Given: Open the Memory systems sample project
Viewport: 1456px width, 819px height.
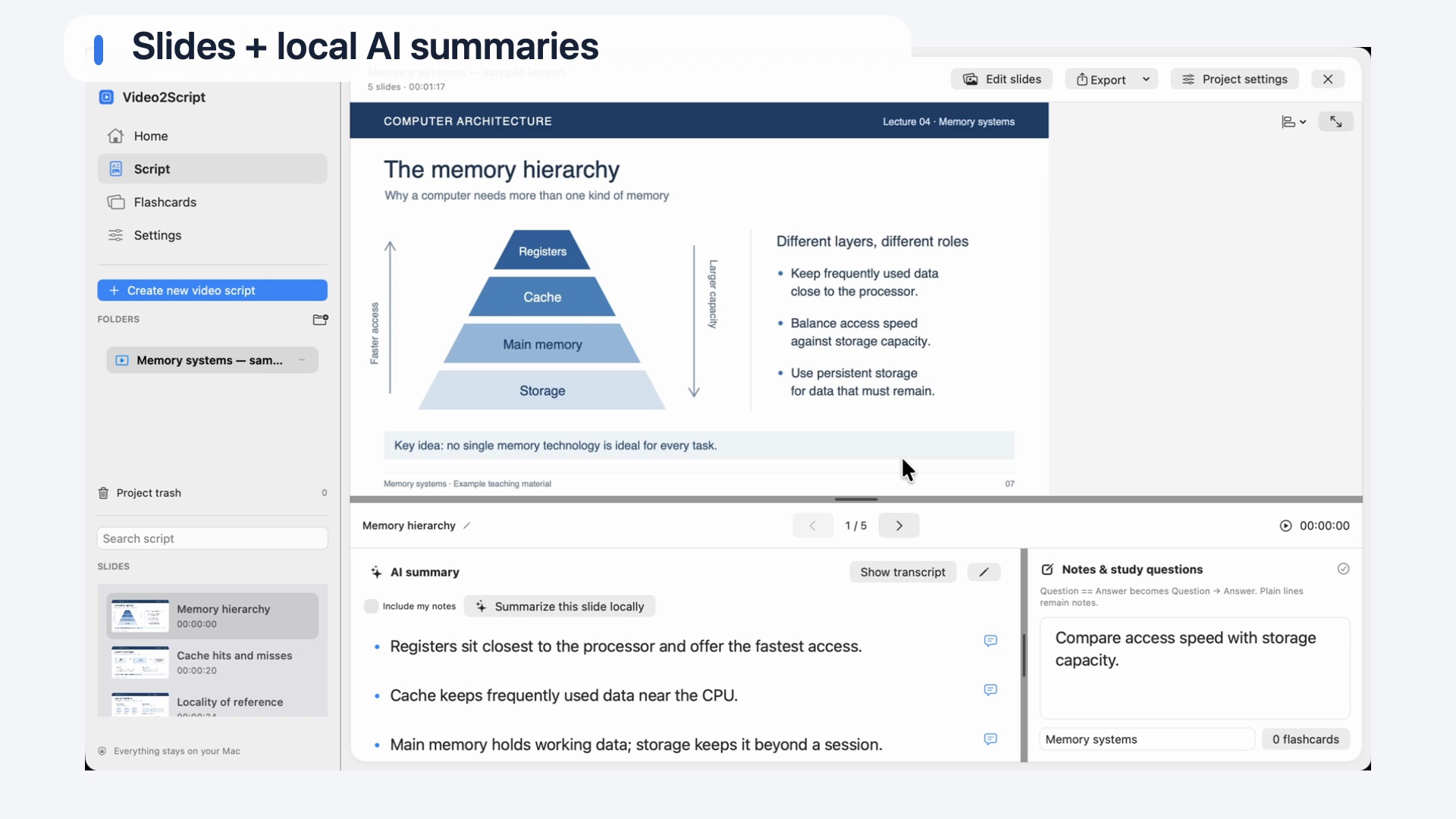Looking at the screenshot, I should pyautogui.click(x=212, y=360).
